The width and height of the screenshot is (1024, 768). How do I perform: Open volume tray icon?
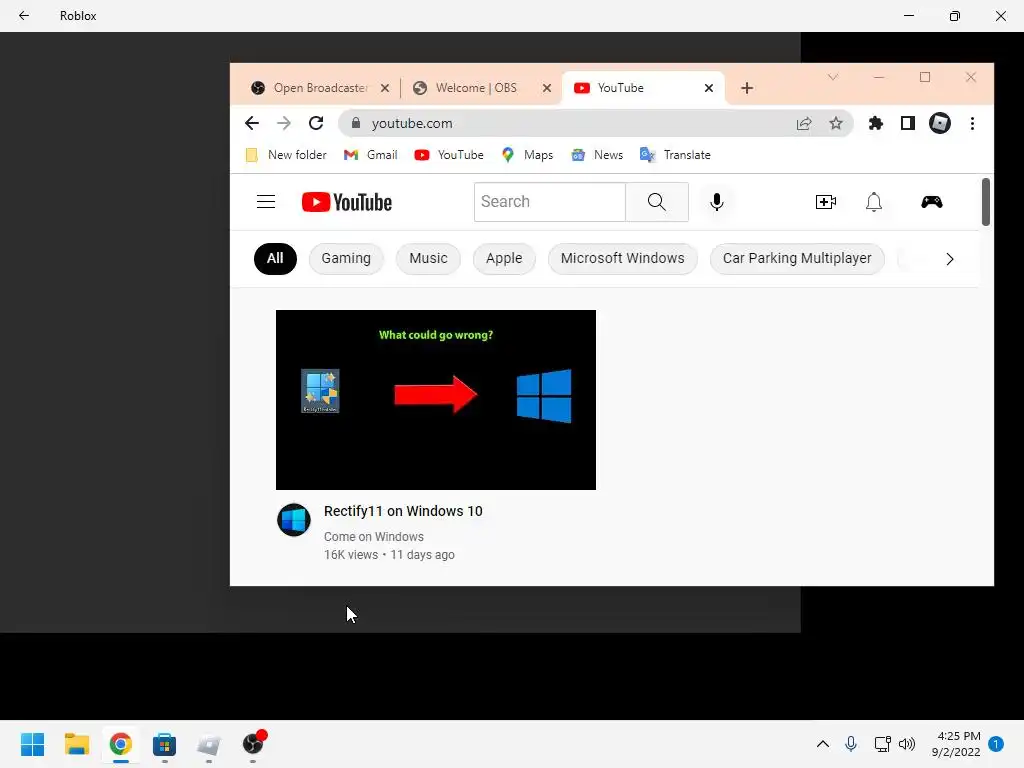tap(907, 744)
